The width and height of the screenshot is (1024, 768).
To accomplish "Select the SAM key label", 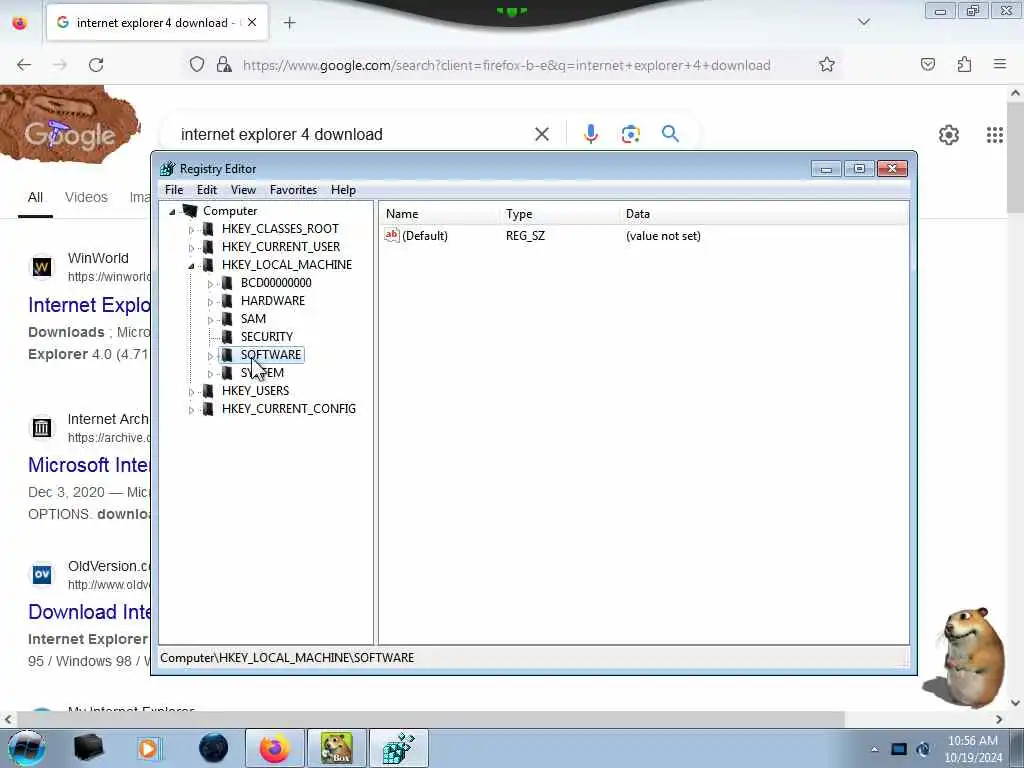I will tap(253, 319).
